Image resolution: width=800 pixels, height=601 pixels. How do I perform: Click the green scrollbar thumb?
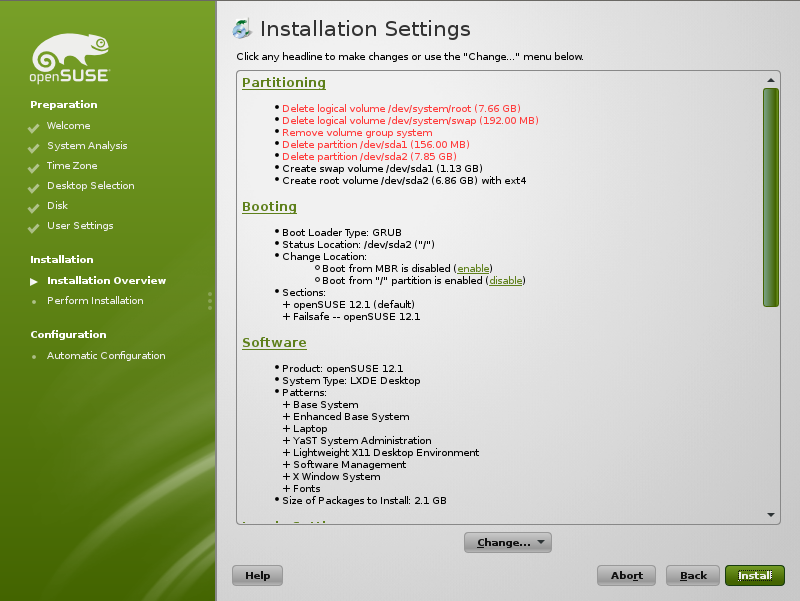771,197
